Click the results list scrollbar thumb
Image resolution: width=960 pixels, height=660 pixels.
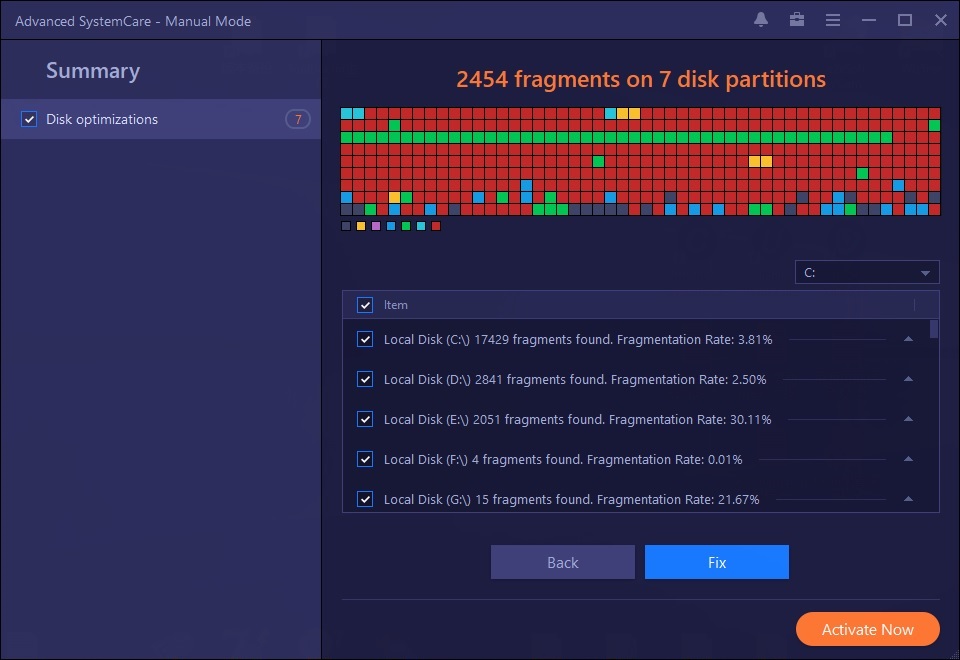934,329
